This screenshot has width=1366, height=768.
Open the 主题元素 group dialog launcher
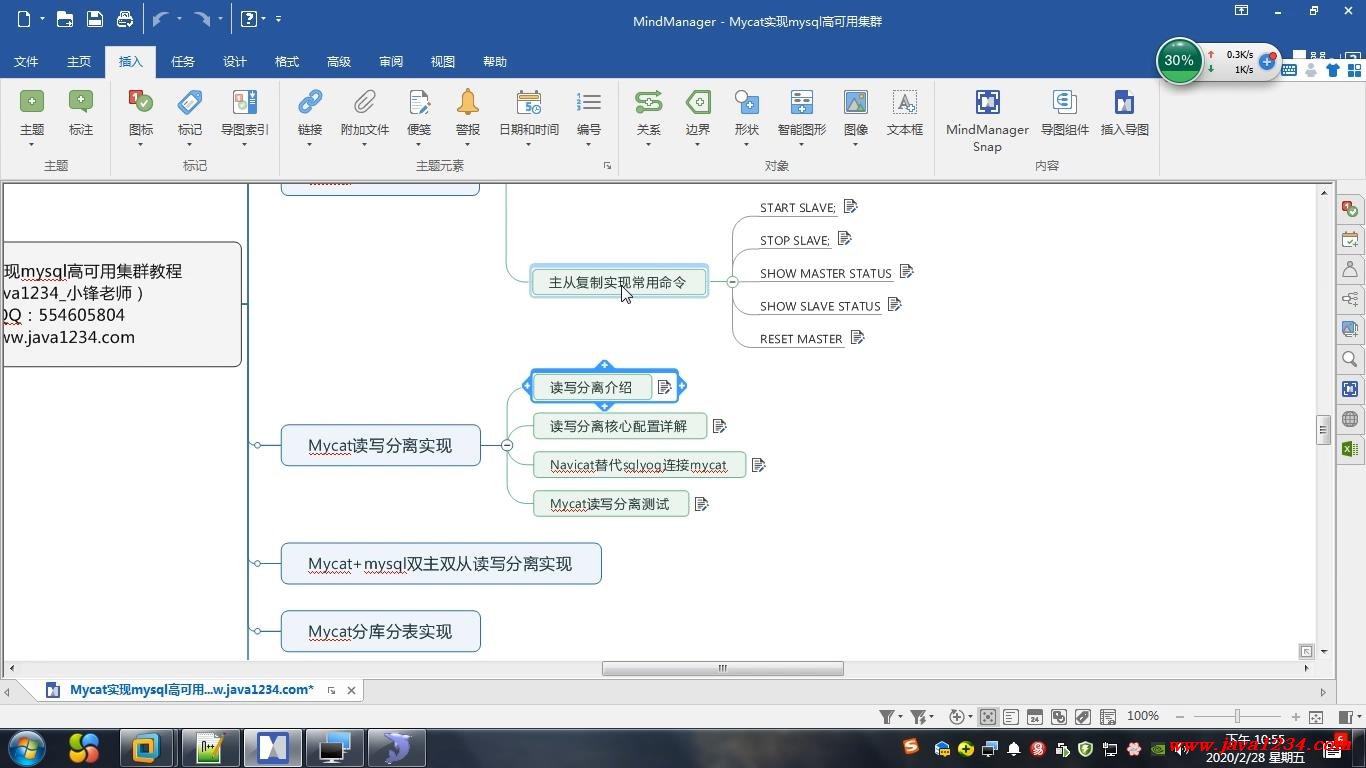tap(607, 166)
